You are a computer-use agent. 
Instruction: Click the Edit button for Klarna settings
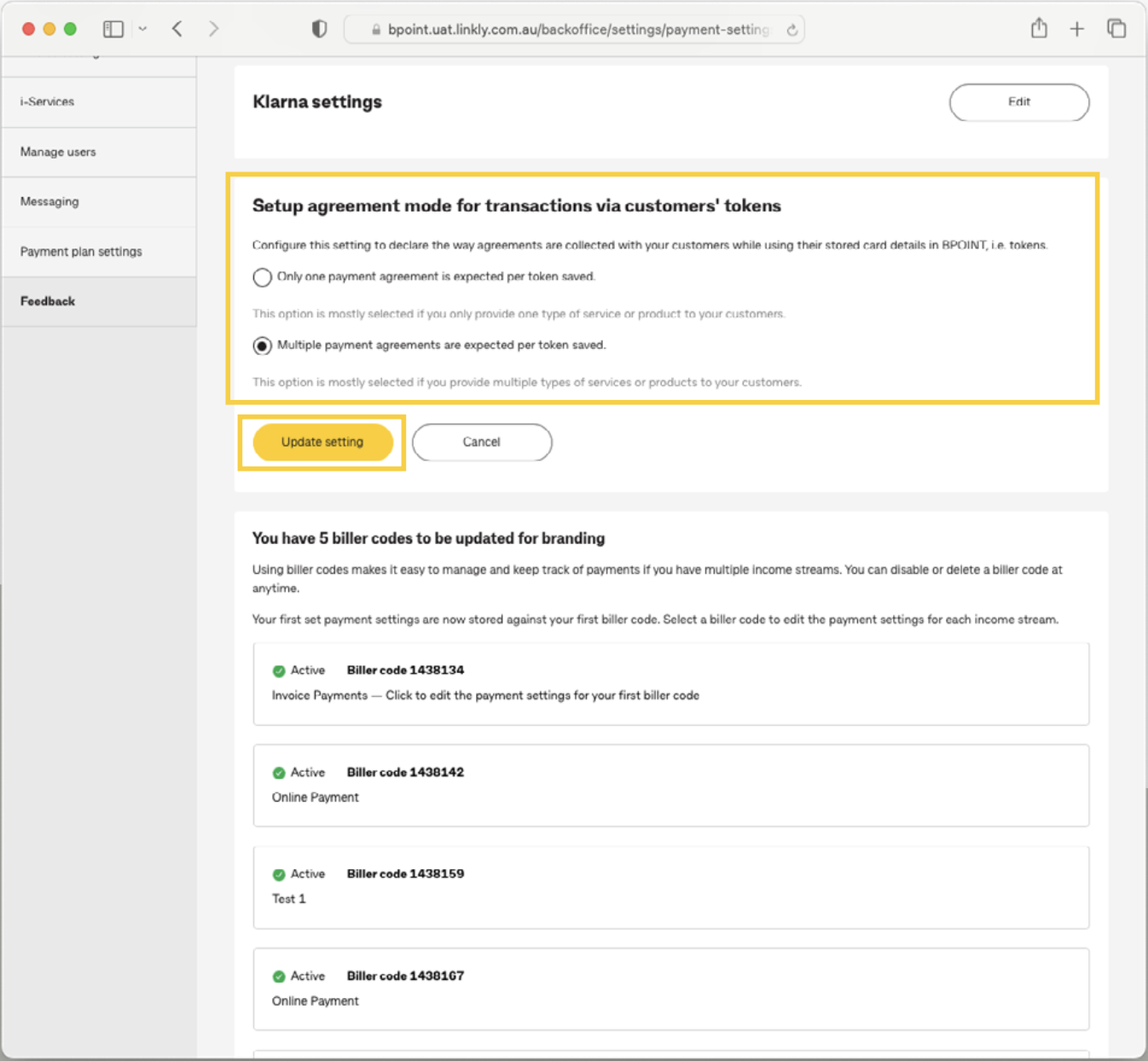click(x=1018, y=101)
